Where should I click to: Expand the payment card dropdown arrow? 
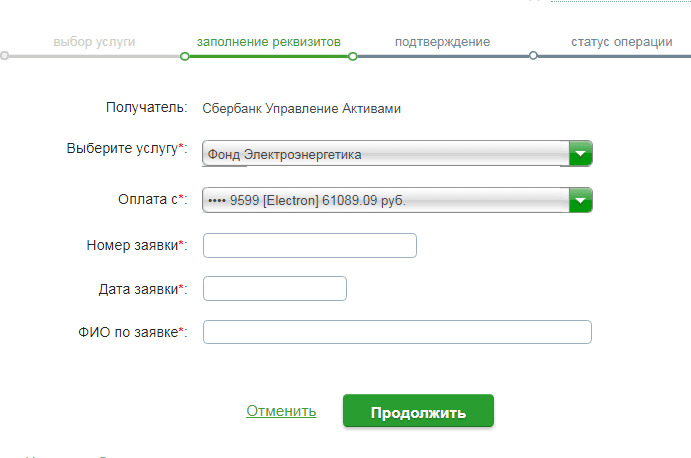tap(581, 200)
